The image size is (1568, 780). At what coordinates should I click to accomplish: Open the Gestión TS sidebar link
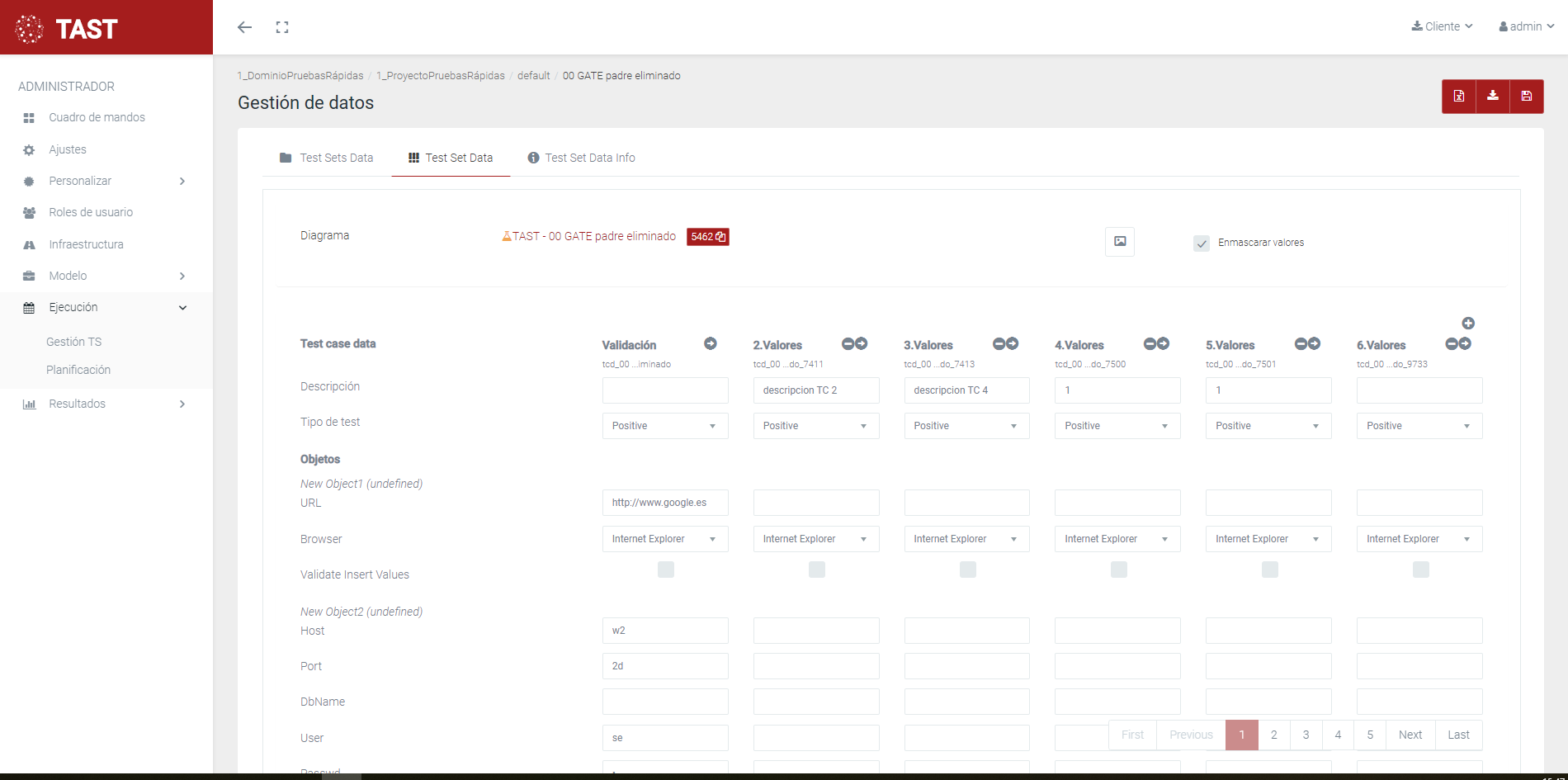click(x=74, y=342)
